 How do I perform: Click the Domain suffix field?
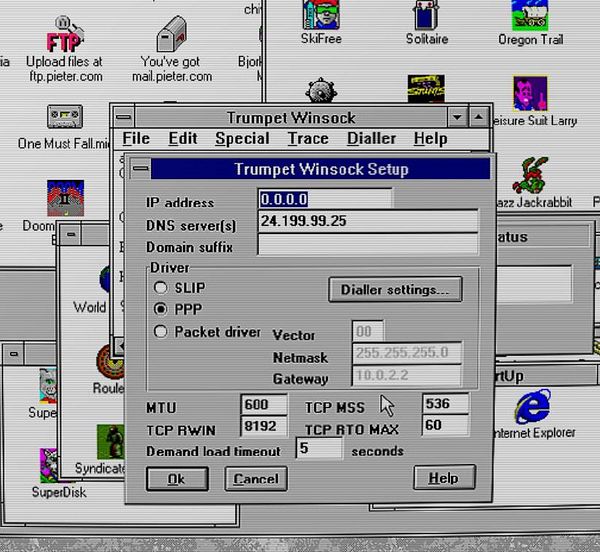tap(368, 244)
